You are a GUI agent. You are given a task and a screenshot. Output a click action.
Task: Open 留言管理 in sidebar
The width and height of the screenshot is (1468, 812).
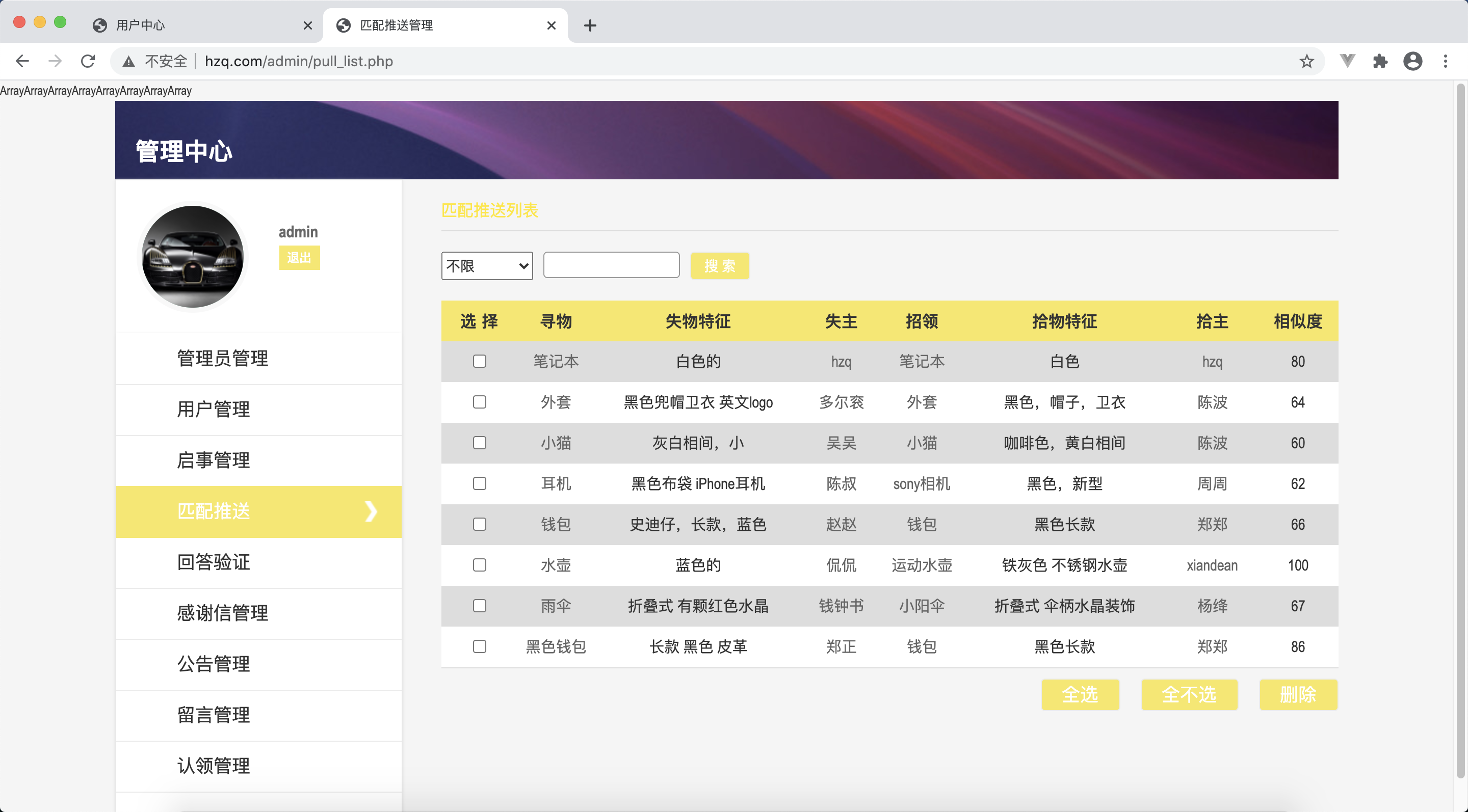259,715
